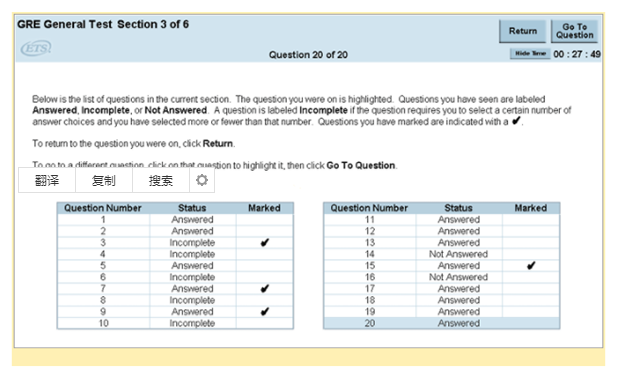This screenshot has height=370, width=617.
Task: Click the checkmark on question 9 row
Action: (265, 312)
